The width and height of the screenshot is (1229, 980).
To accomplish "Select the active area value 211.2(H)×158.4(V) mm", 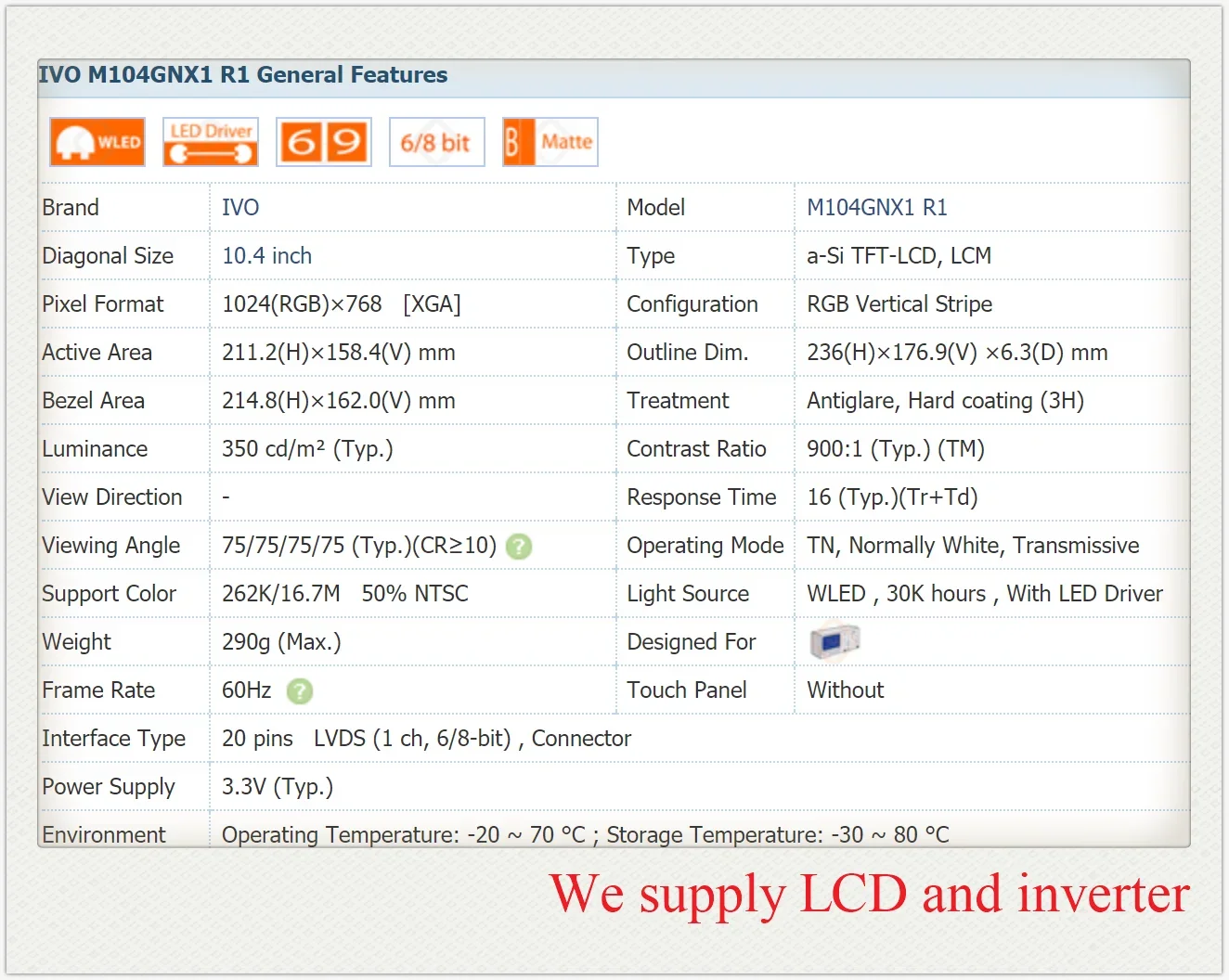I will point(339,353).
